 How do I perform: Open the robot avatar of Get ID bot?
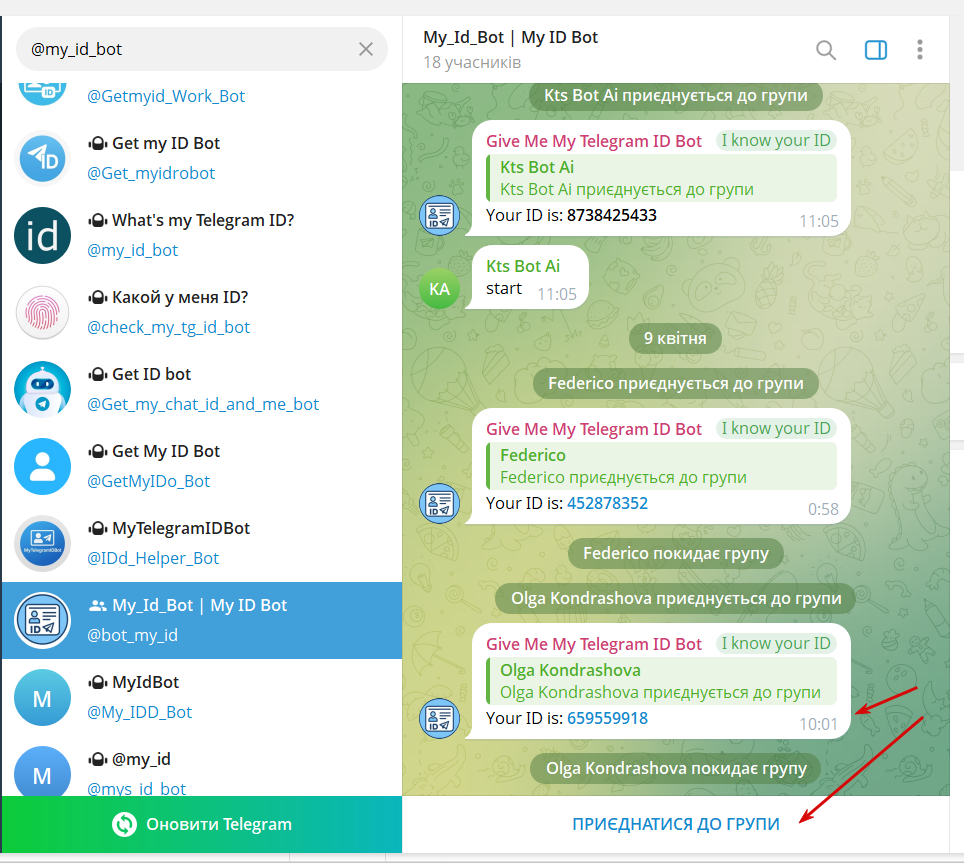point(42,389)
